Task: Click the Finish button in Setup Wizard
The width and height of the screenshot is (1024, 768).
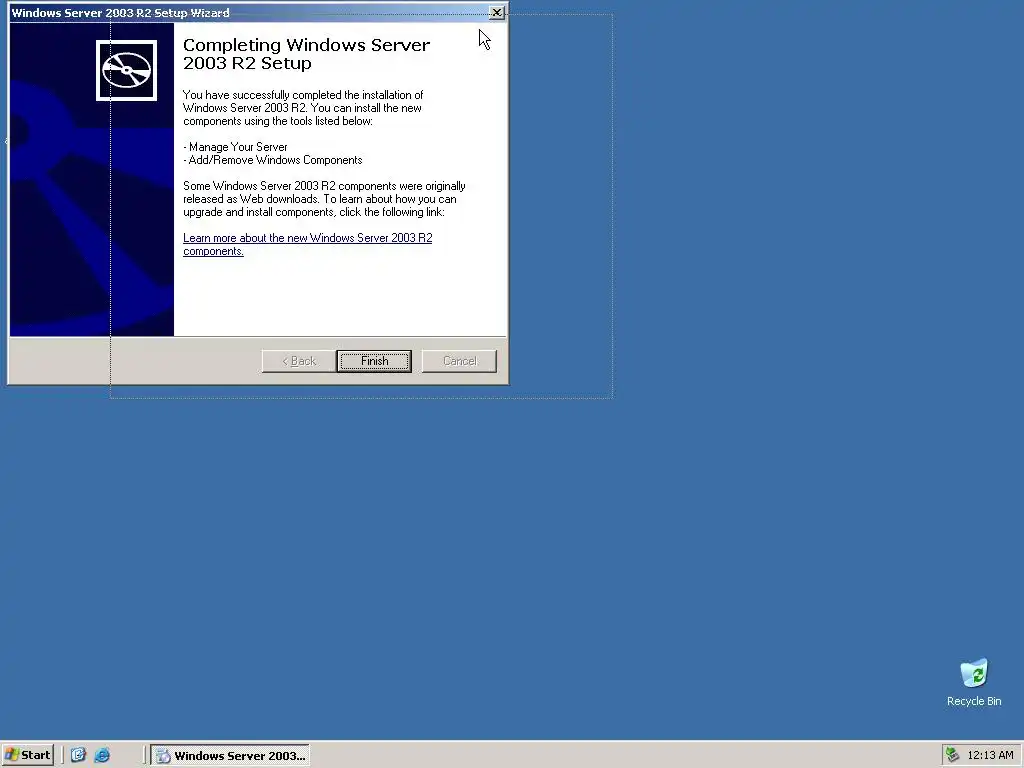Action: tap(374, 361)
